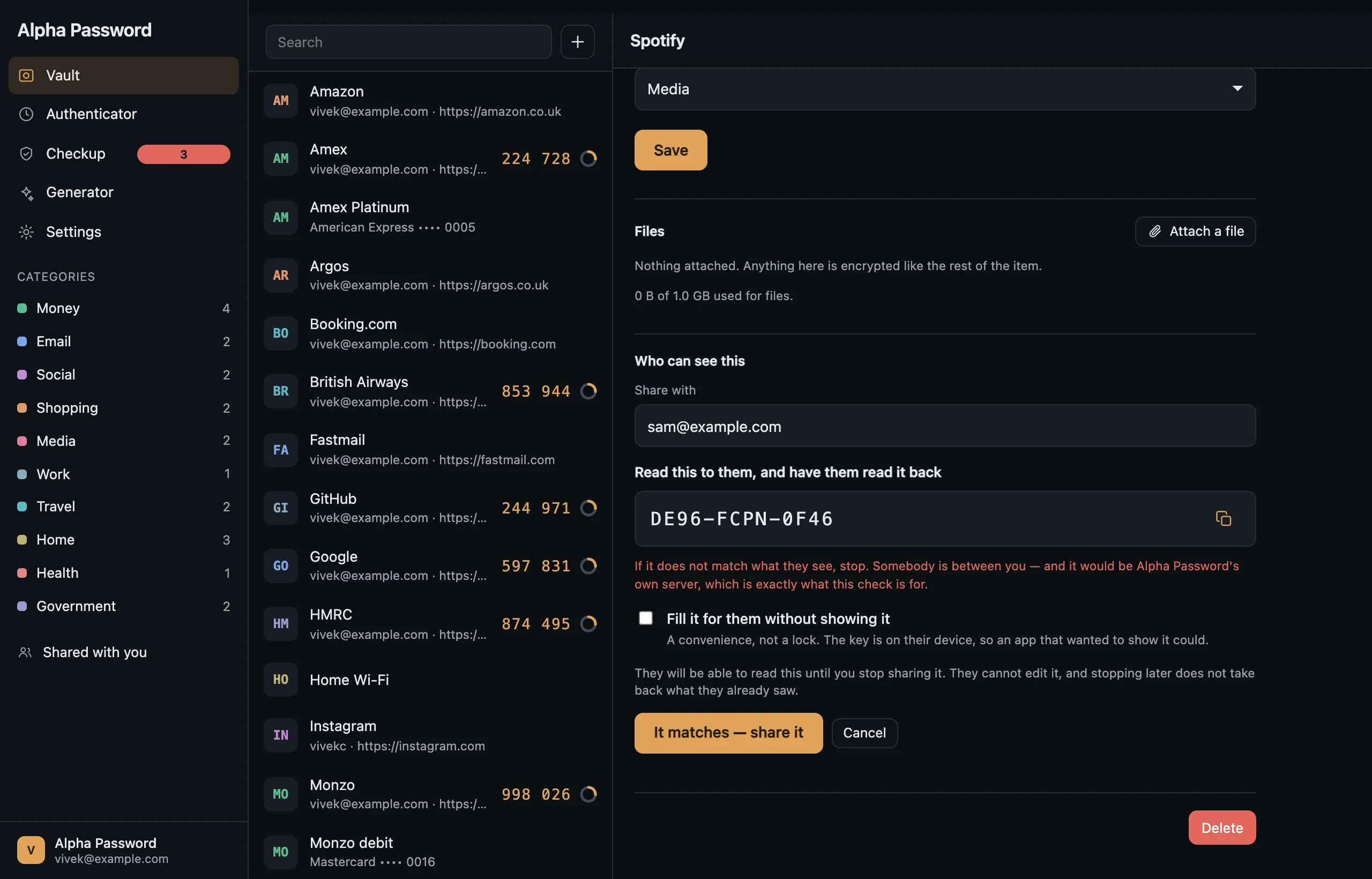
Task: Click the Shared with you people icon
Action: (x=25, y=652)
